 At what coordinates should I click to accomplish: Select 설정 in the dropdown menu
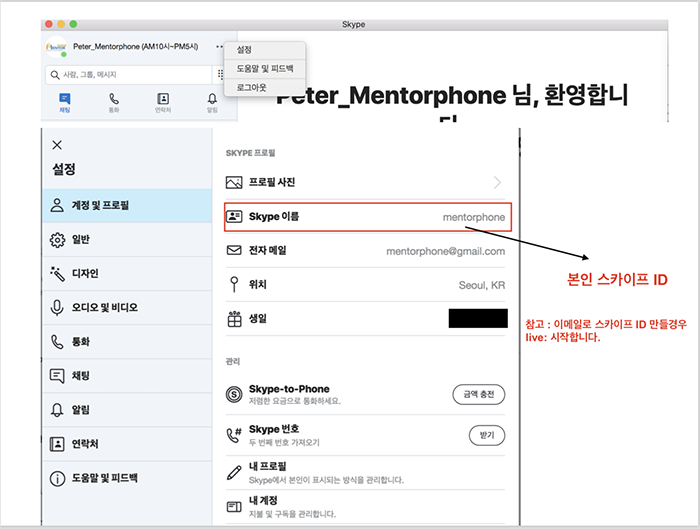click(x=265, y=50)
